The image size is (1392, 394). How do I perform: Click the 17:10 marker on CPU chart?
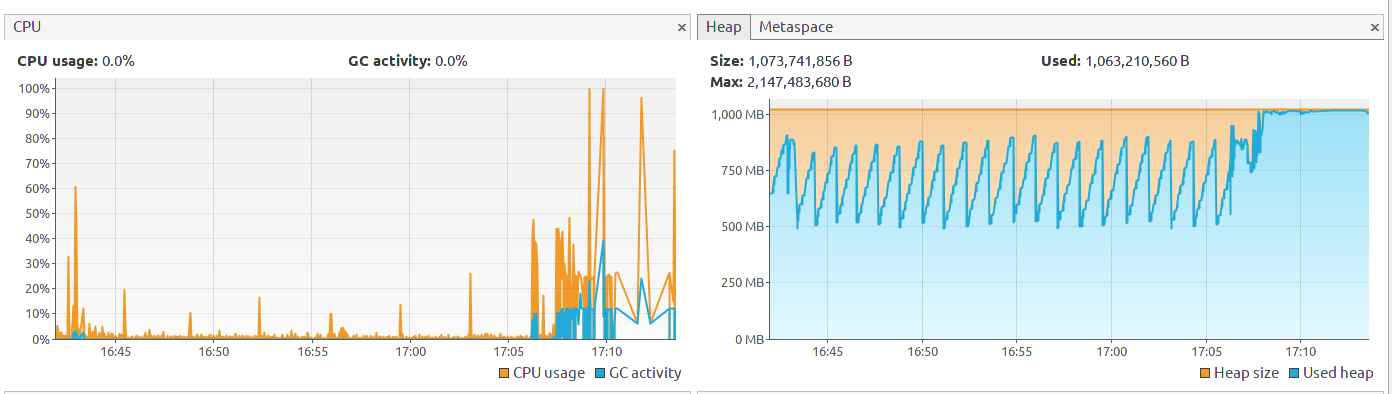click(606, 352)
